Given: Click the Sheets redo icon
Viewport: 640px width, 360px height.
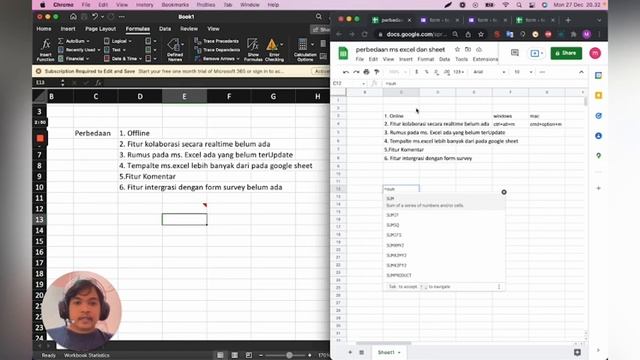Looking at the screenshot, I should pyautogui.click(x=356, y=72).
